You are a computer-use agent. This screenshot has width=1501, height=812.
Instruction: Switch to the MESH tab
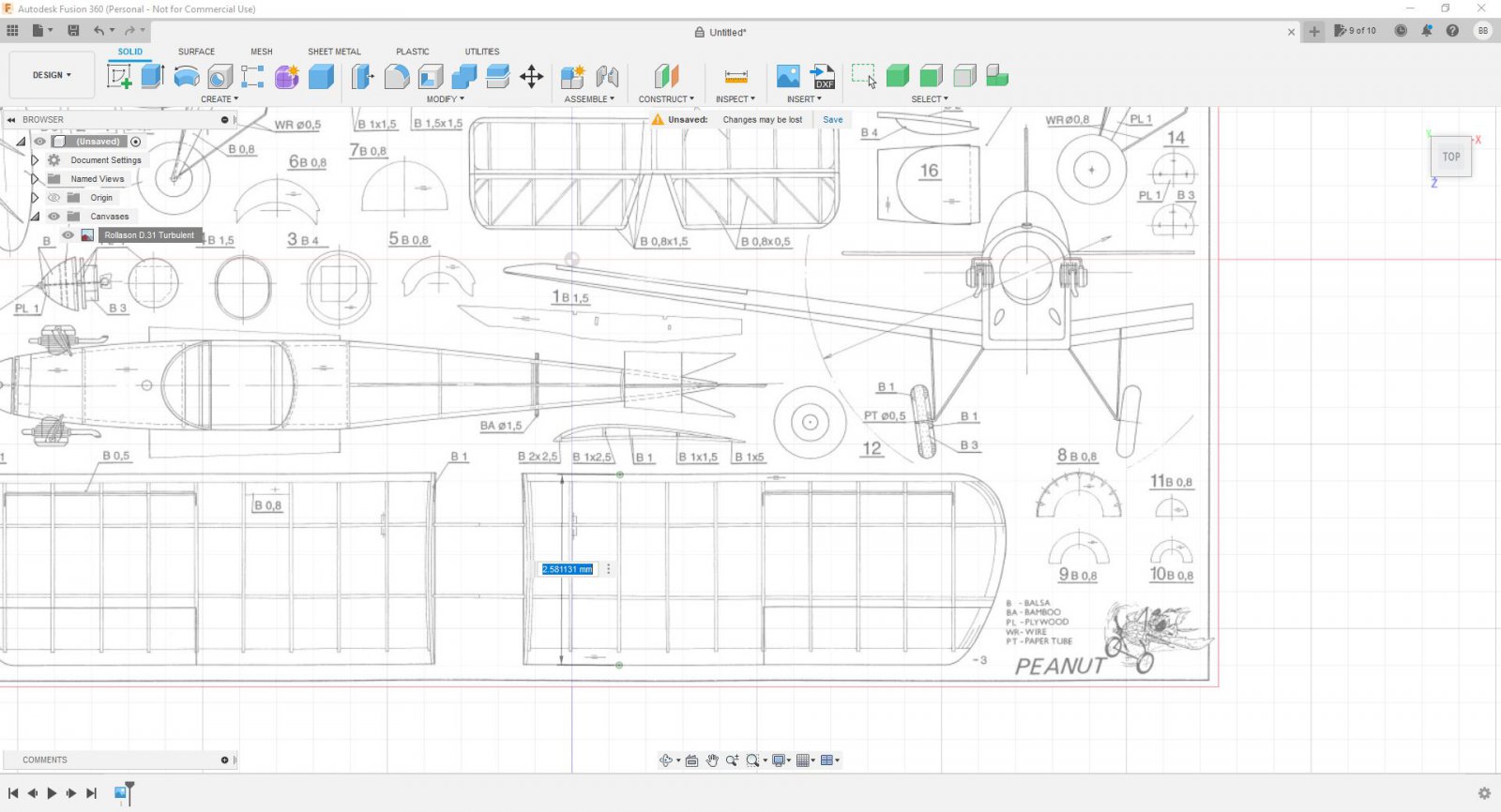[262, 52]
